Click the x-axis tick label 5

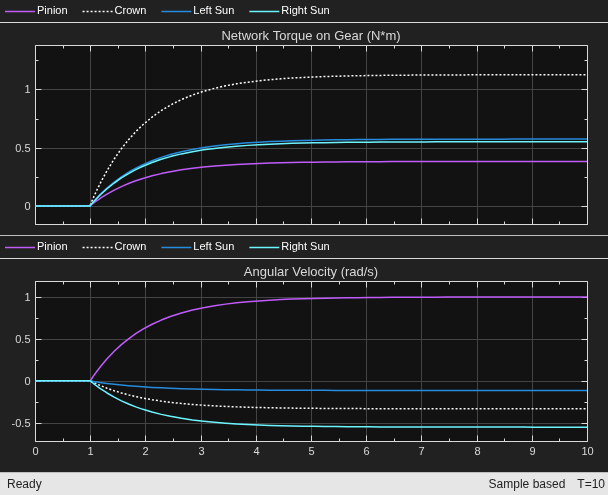tap(311, 451)
